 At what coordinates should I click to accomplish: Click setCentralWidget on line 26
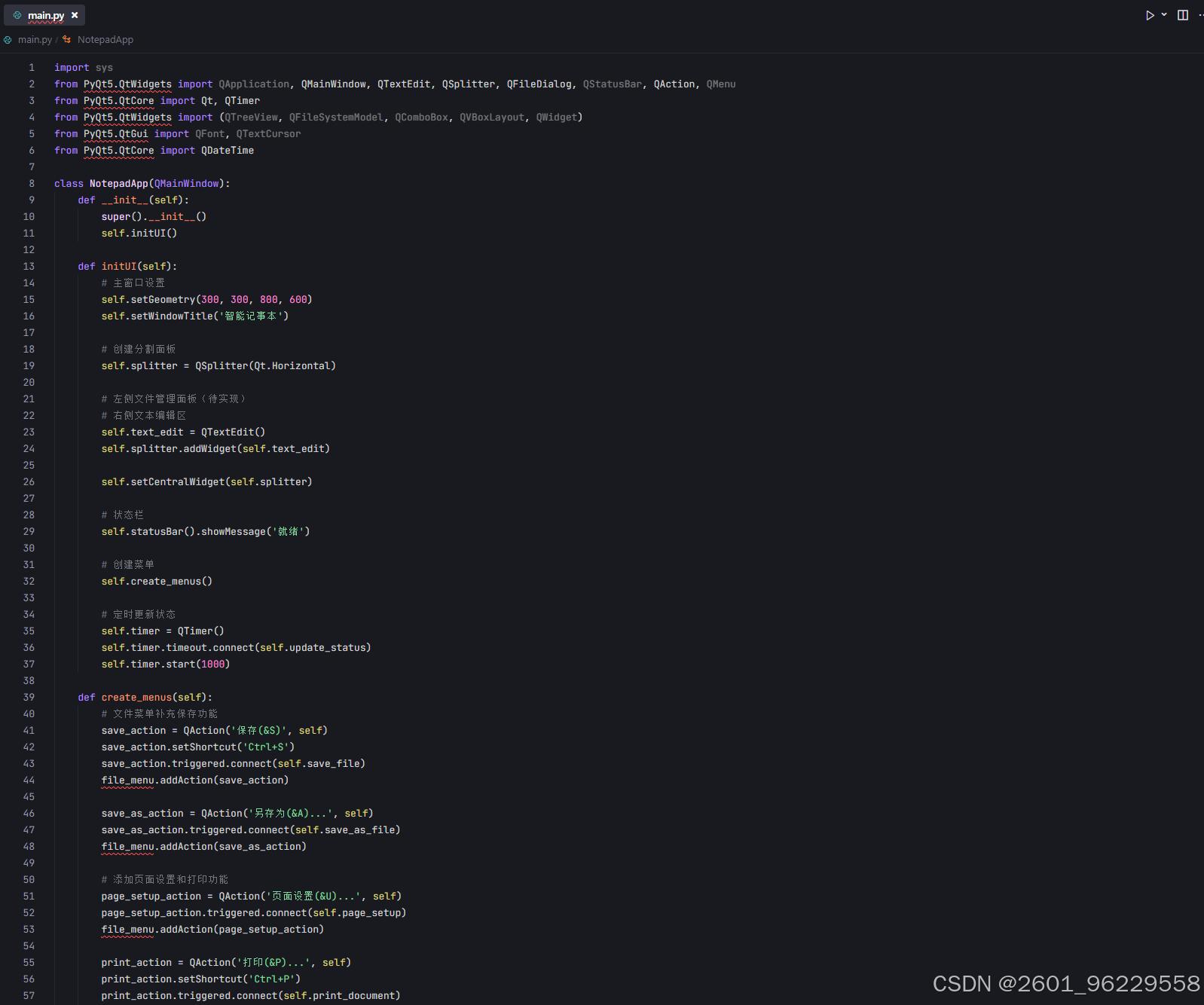[x=178, y=482]
